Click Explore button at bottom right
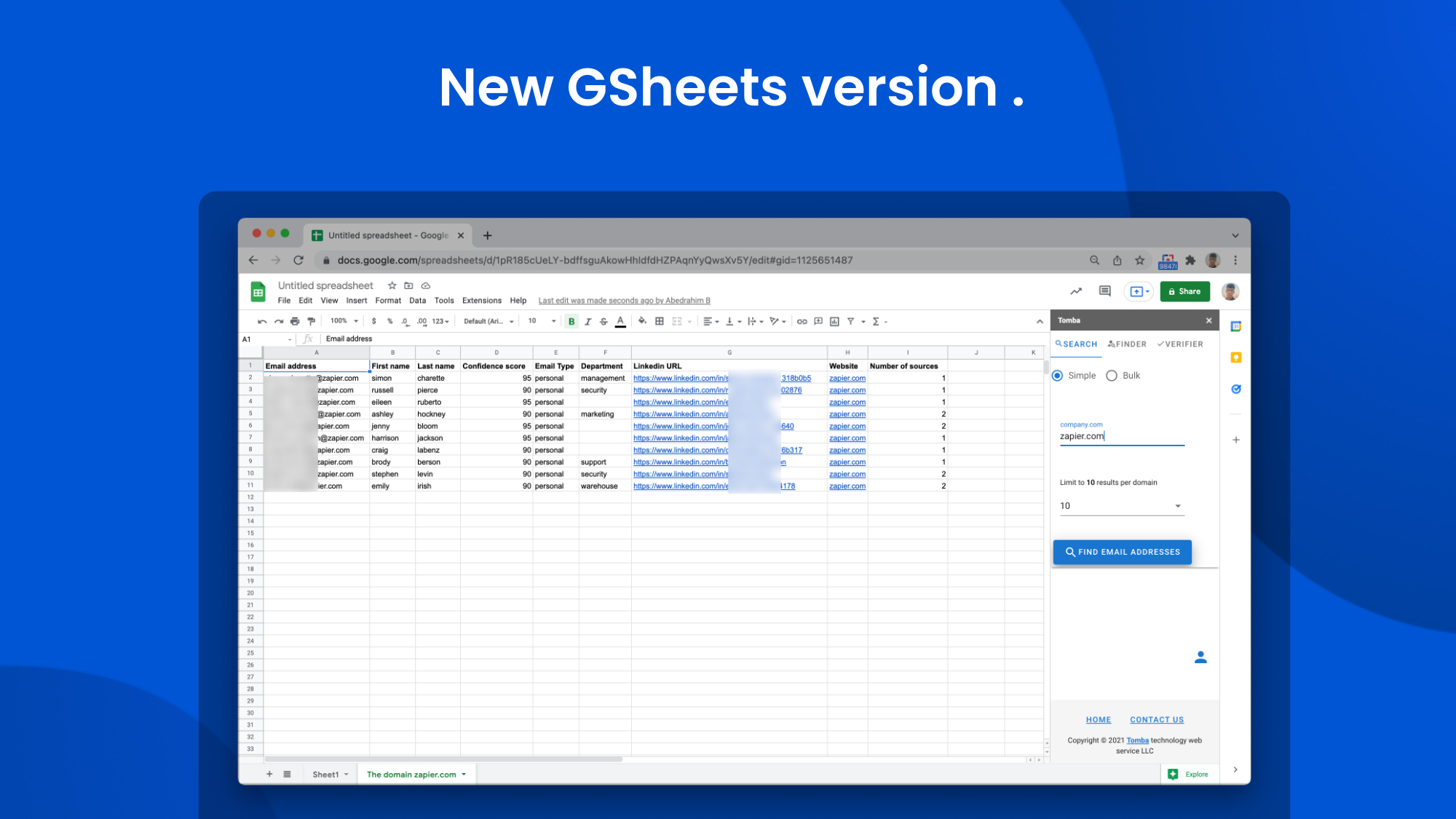Image resolution: width=1456 pixels, height=819 pixels. click(x=1188, y=775)
